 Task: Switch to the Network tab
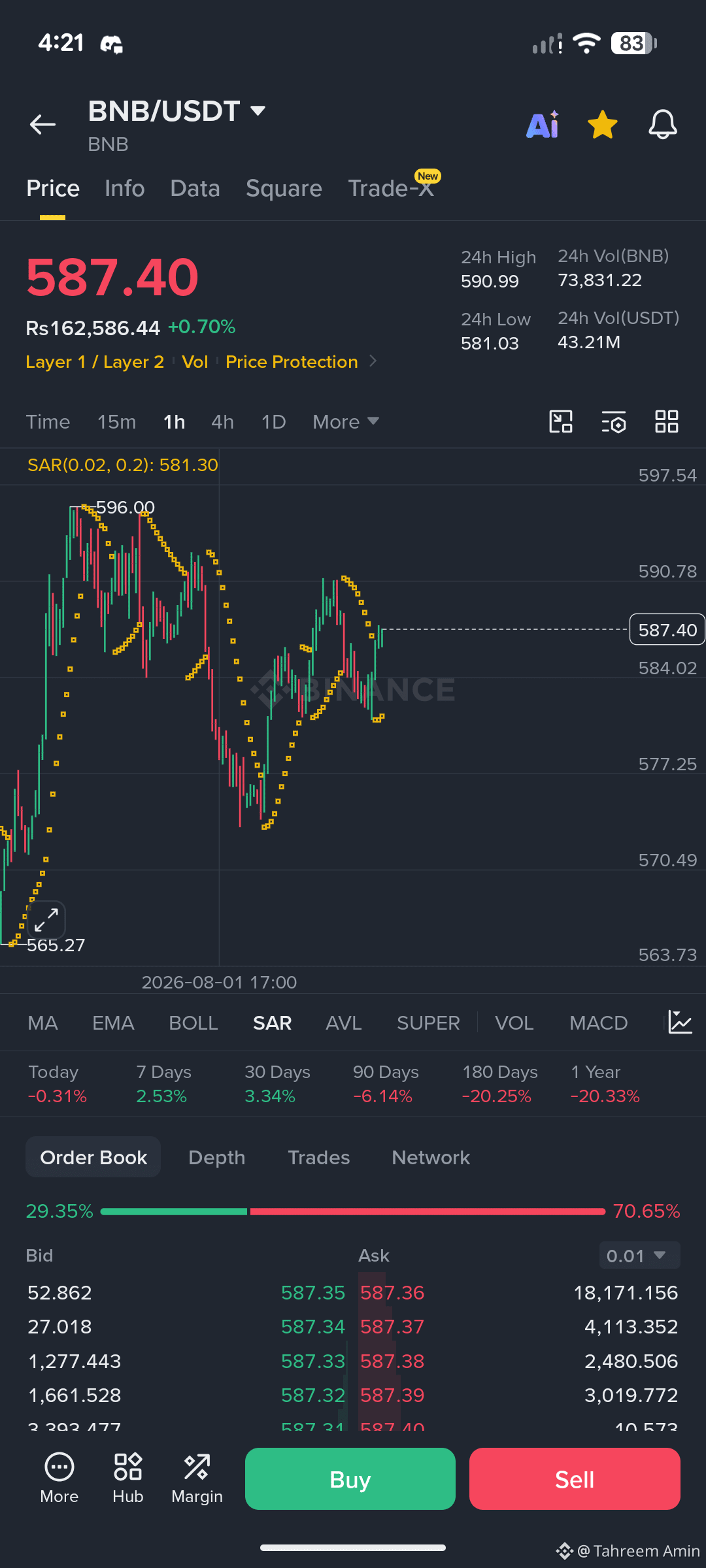(431, 1158)
